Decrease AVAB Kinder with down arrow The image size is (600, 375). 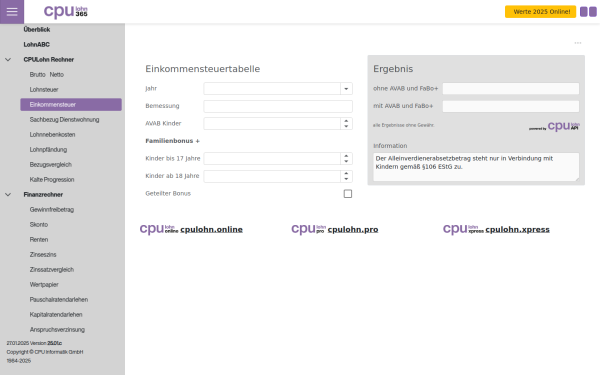346,126
